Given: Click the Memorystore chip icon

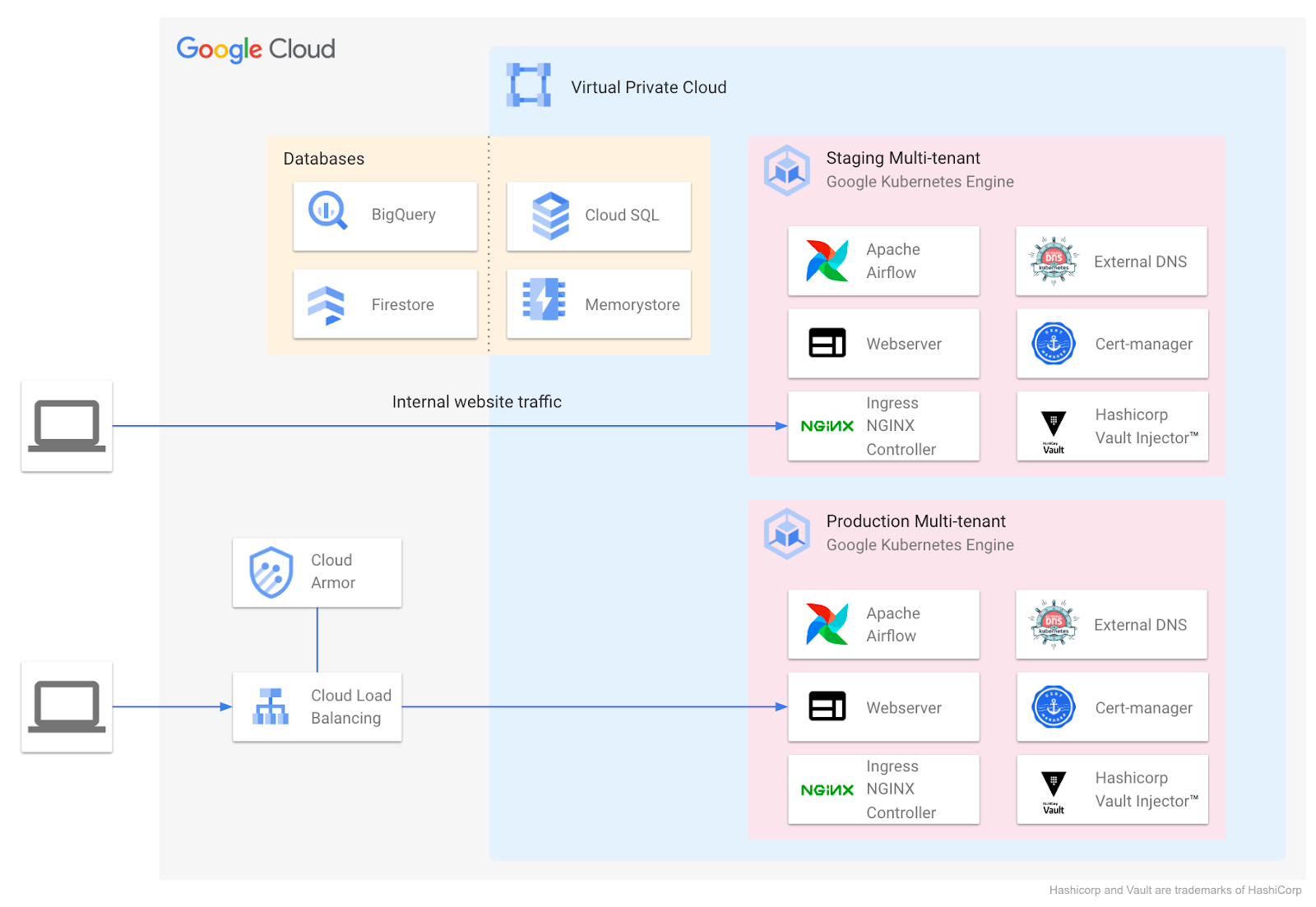Looking at the screenshot, I should point(544,299).
